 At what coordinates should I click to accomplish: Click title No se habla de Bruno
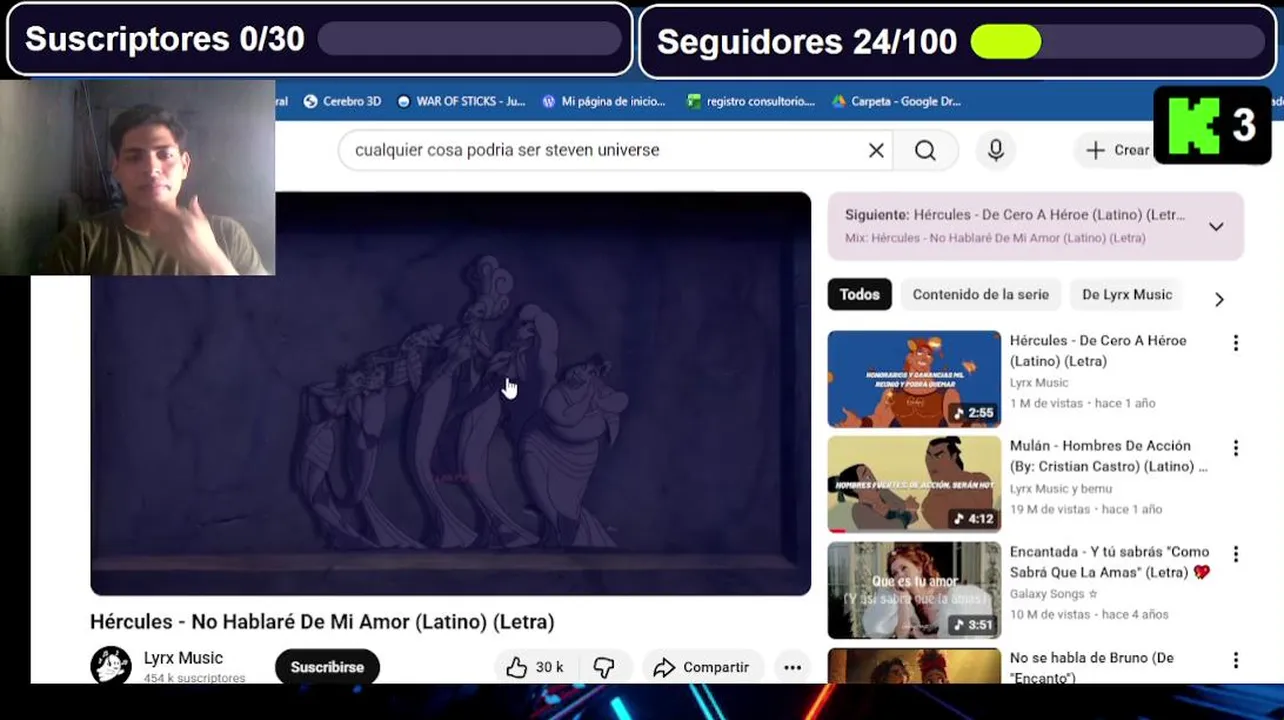[1092, 668]
